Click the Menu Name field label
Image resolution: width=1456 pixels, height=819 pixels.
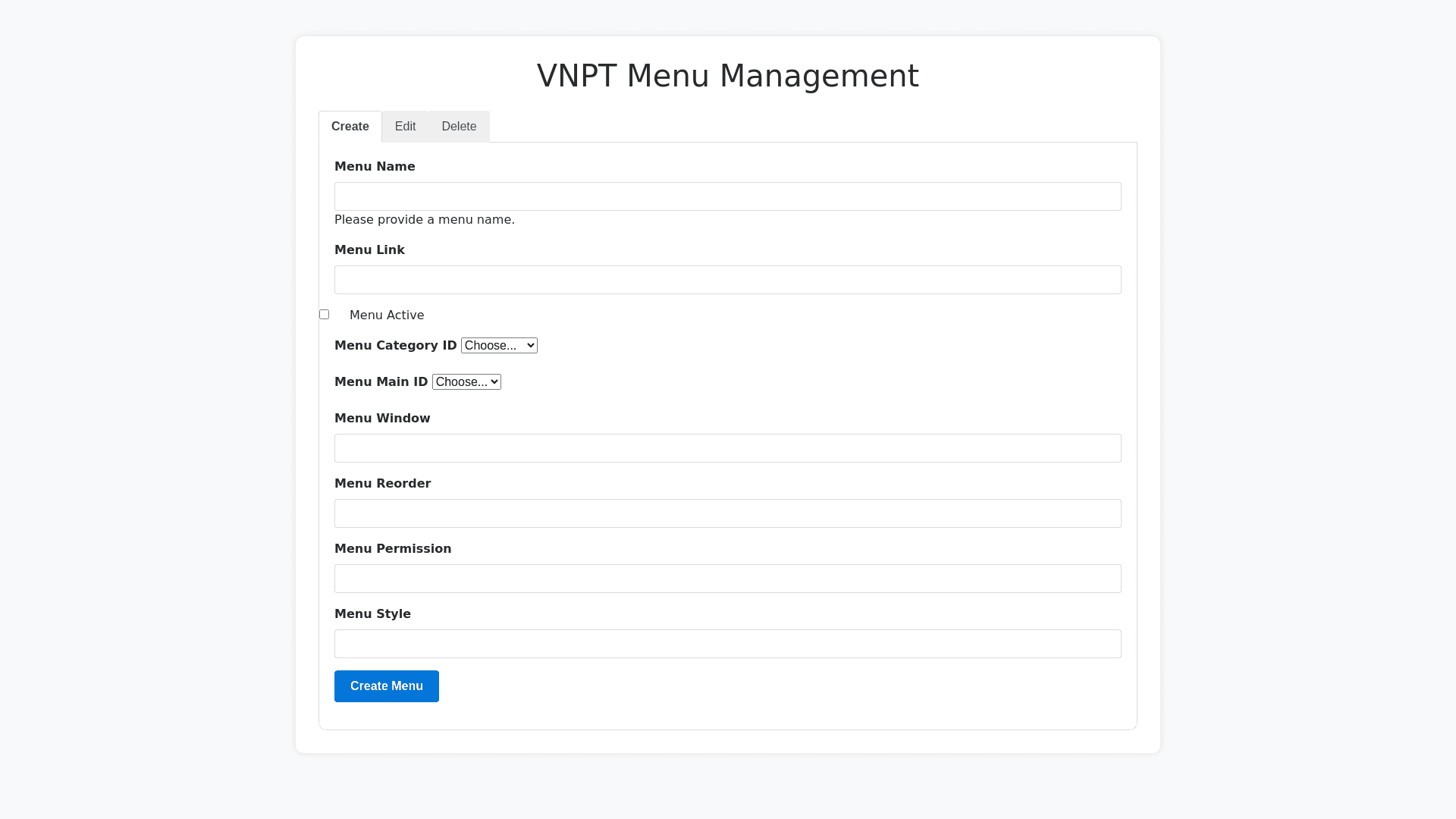[x=375, y=167]
